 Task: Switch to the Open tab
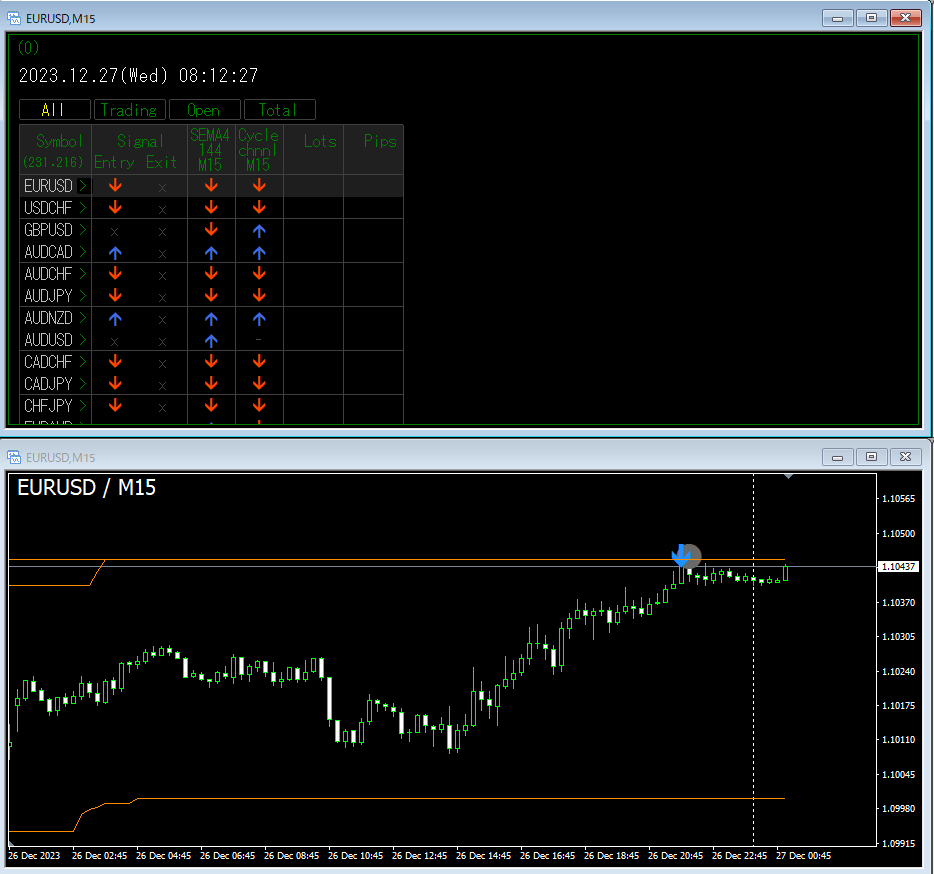point(204,110)
